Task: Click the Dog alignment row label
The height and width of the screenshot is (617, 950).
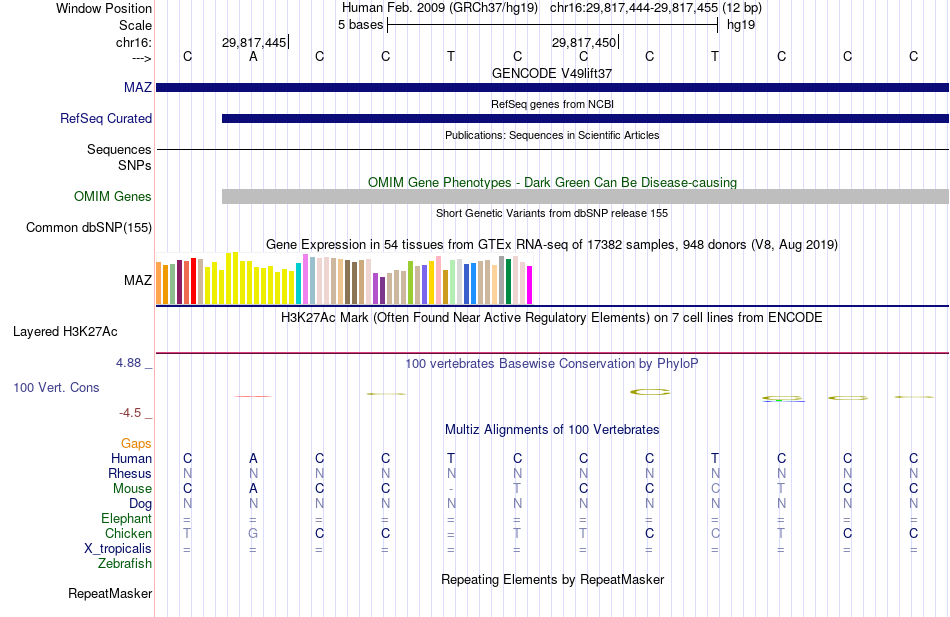Action: 140,504
